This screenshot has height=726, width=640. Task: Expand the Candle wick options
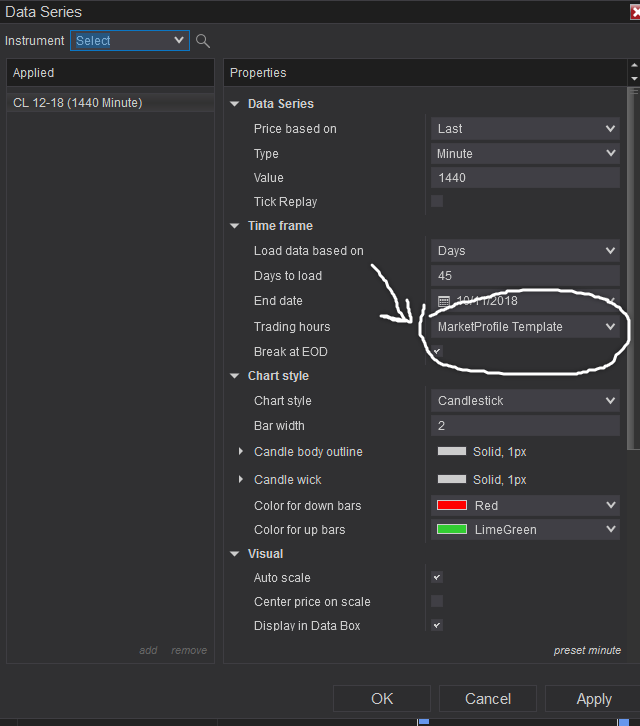click(x=240, y=479)
